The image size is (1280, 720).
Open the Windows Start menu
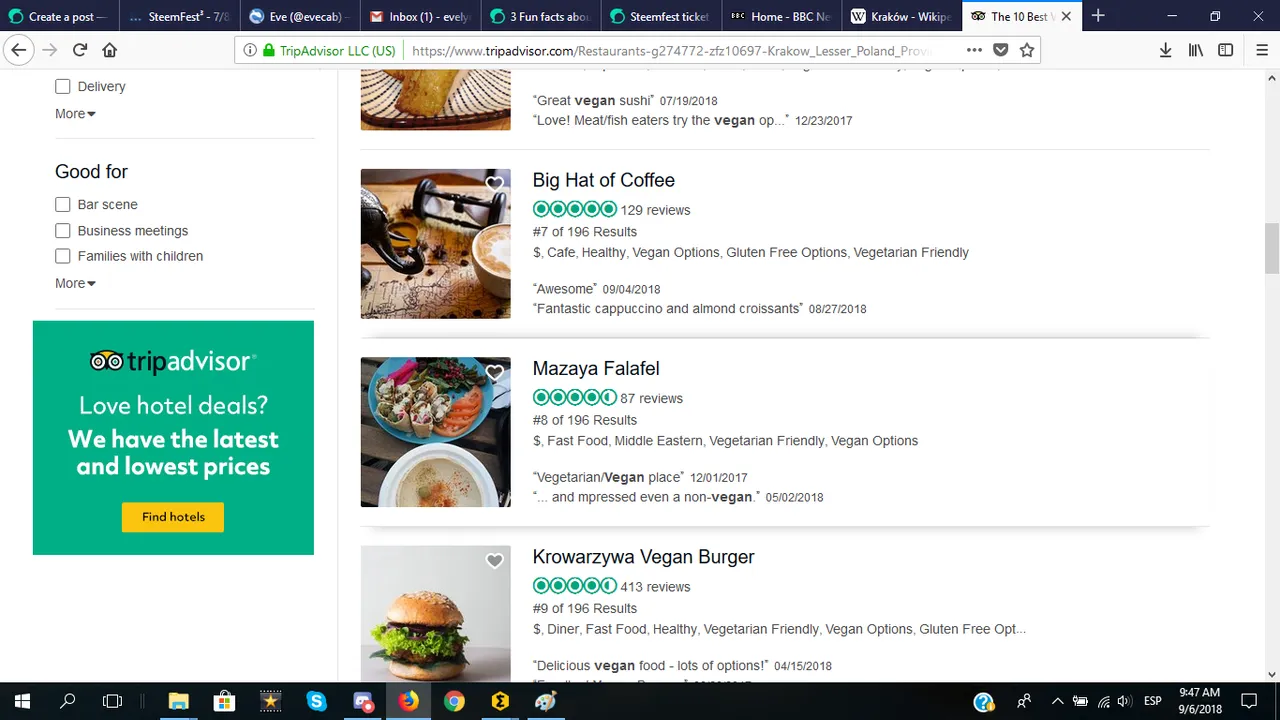[22, 701]
